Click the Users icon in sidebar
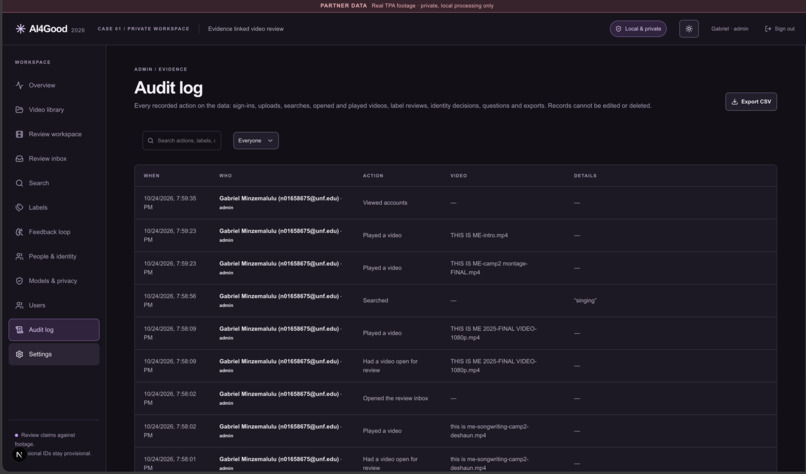The image size is (806, 474). tap(20, 305)
